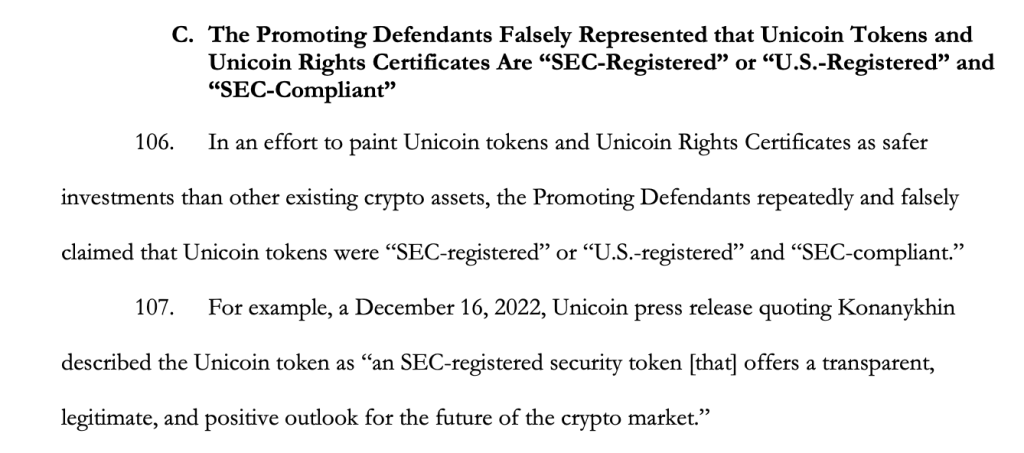Click the words "In an effort"
1024x453 pixels.
(x=250, y=143)
